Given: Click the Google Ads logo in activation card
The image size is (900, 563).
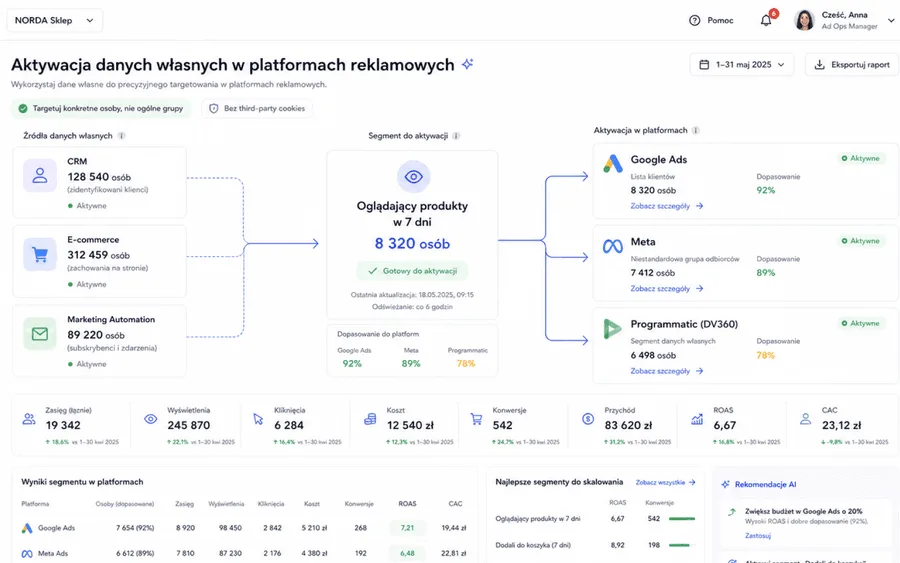Looking at the screenshot, I should point(612,164).
